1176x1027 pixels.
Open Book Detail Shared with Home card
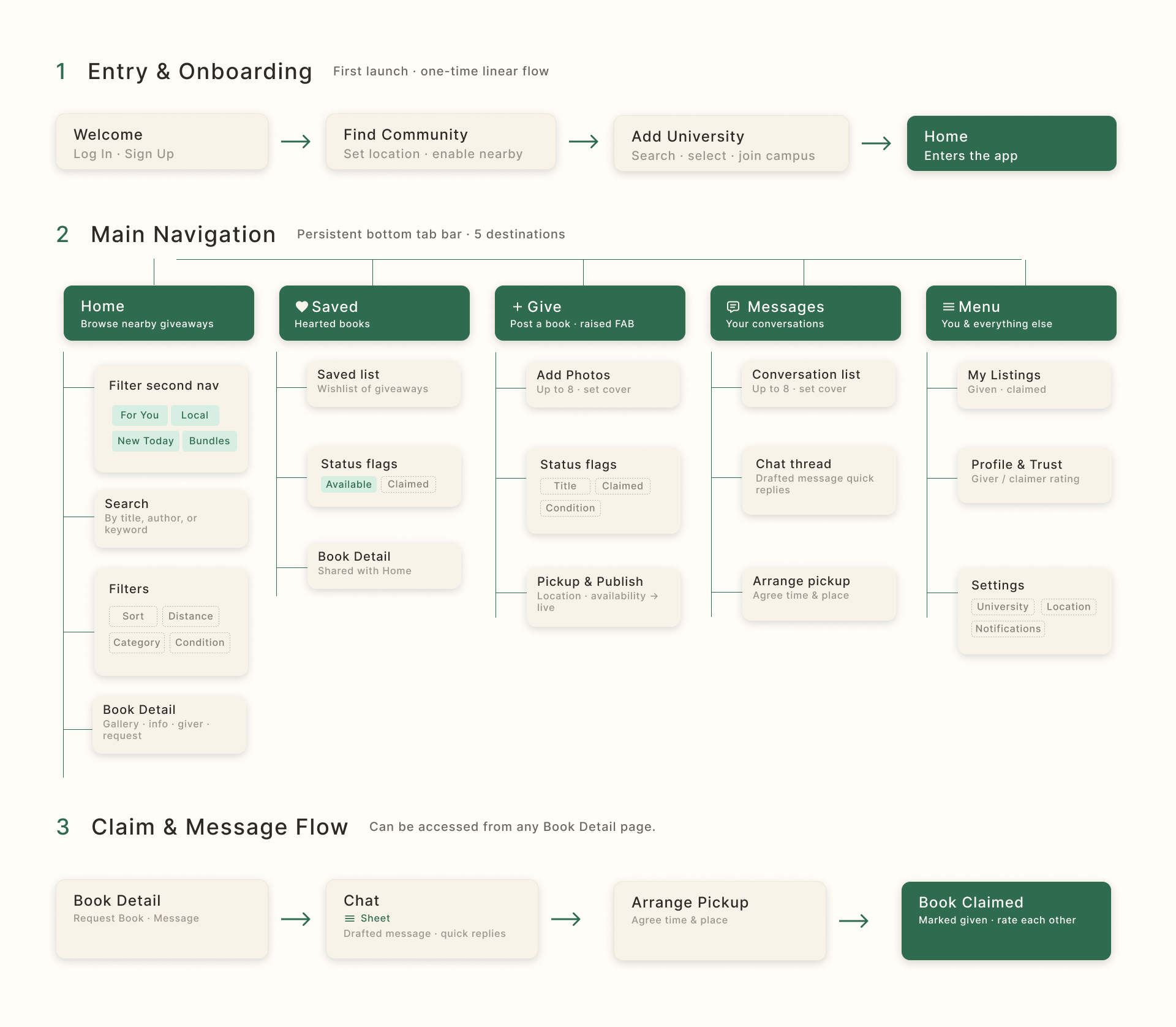tap(384, 566)
